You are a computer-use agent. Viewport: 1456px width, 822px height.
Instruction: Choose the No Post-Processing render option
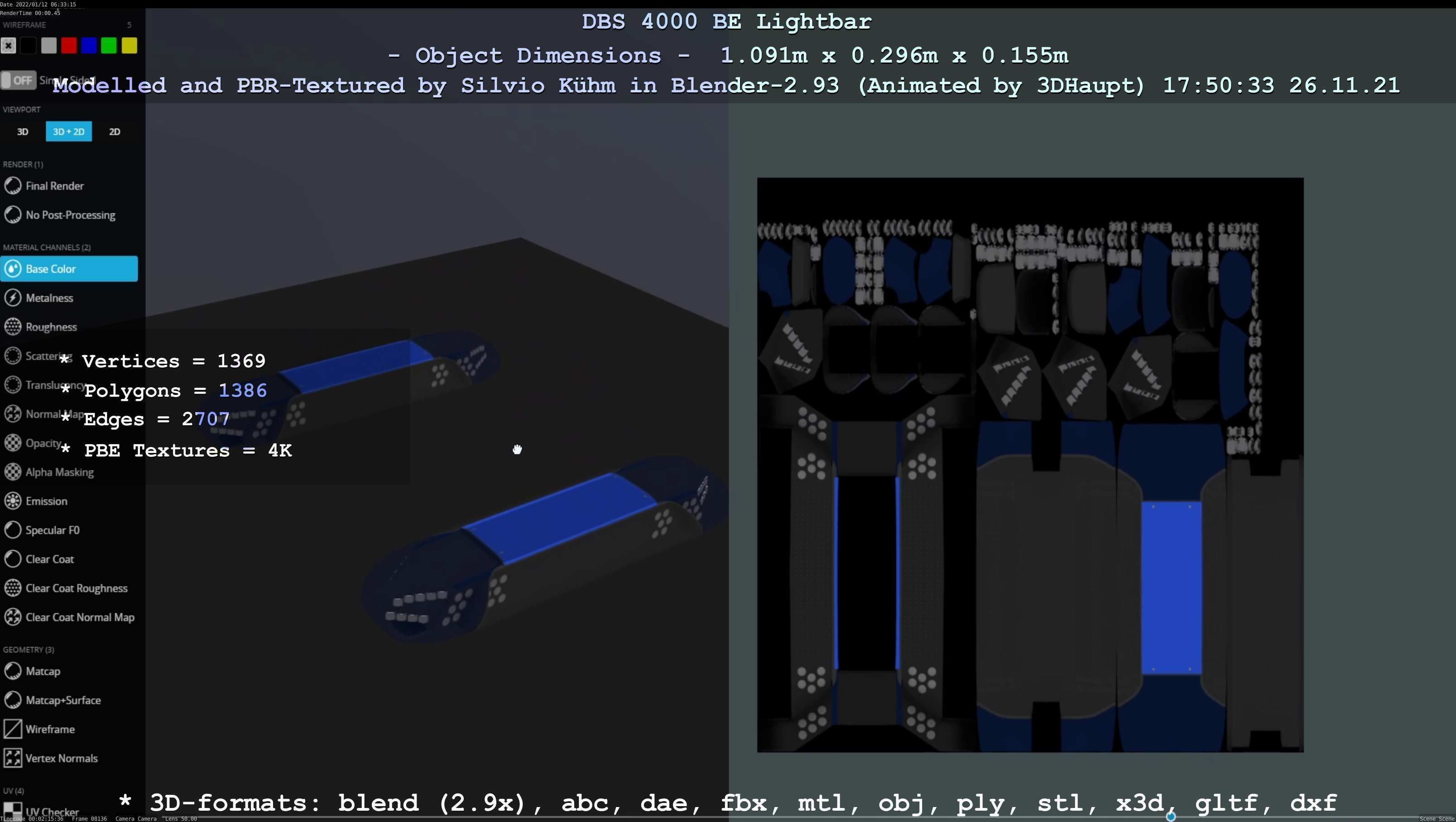pyautogui.click(x=59, y=215)
